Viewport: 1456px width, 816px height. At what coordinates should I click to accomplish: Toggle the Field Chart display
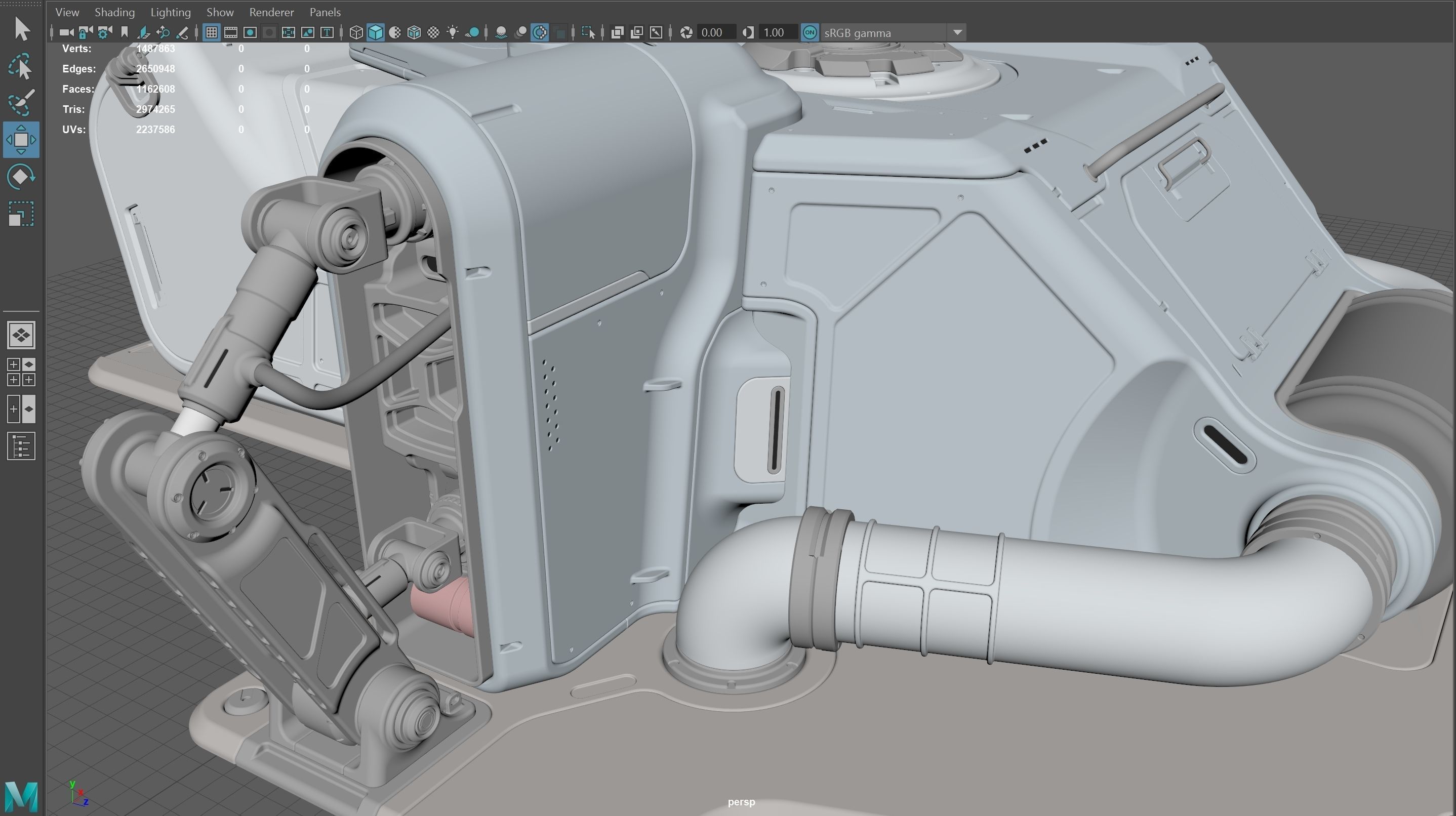tap(288, 33)
